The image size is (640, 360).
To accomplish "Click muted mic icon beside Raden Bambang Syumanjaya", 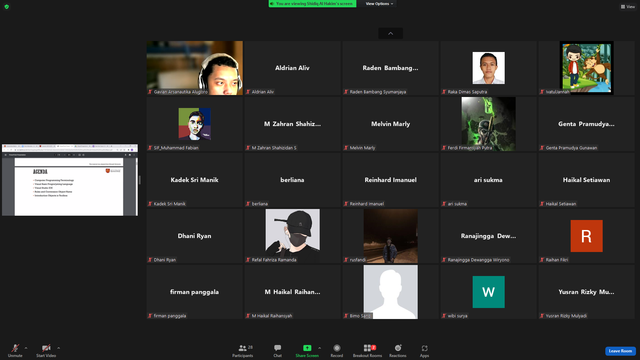I will 346,92.
